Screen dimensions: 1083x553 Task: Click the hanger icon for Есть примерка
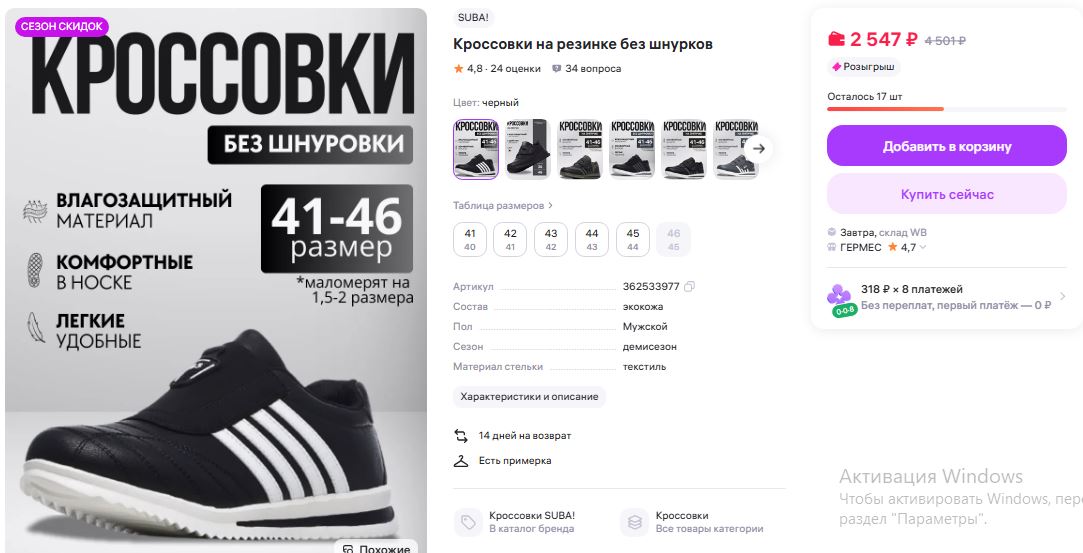461,461
